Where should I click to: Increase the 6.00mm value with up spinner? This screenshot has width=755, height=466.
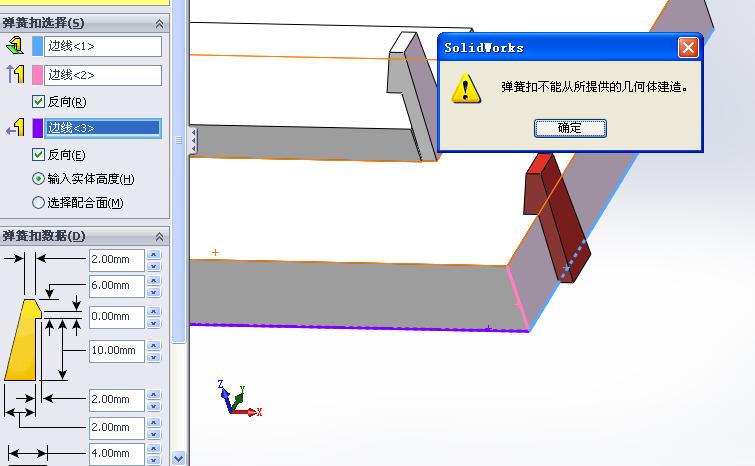coord(154,280)
